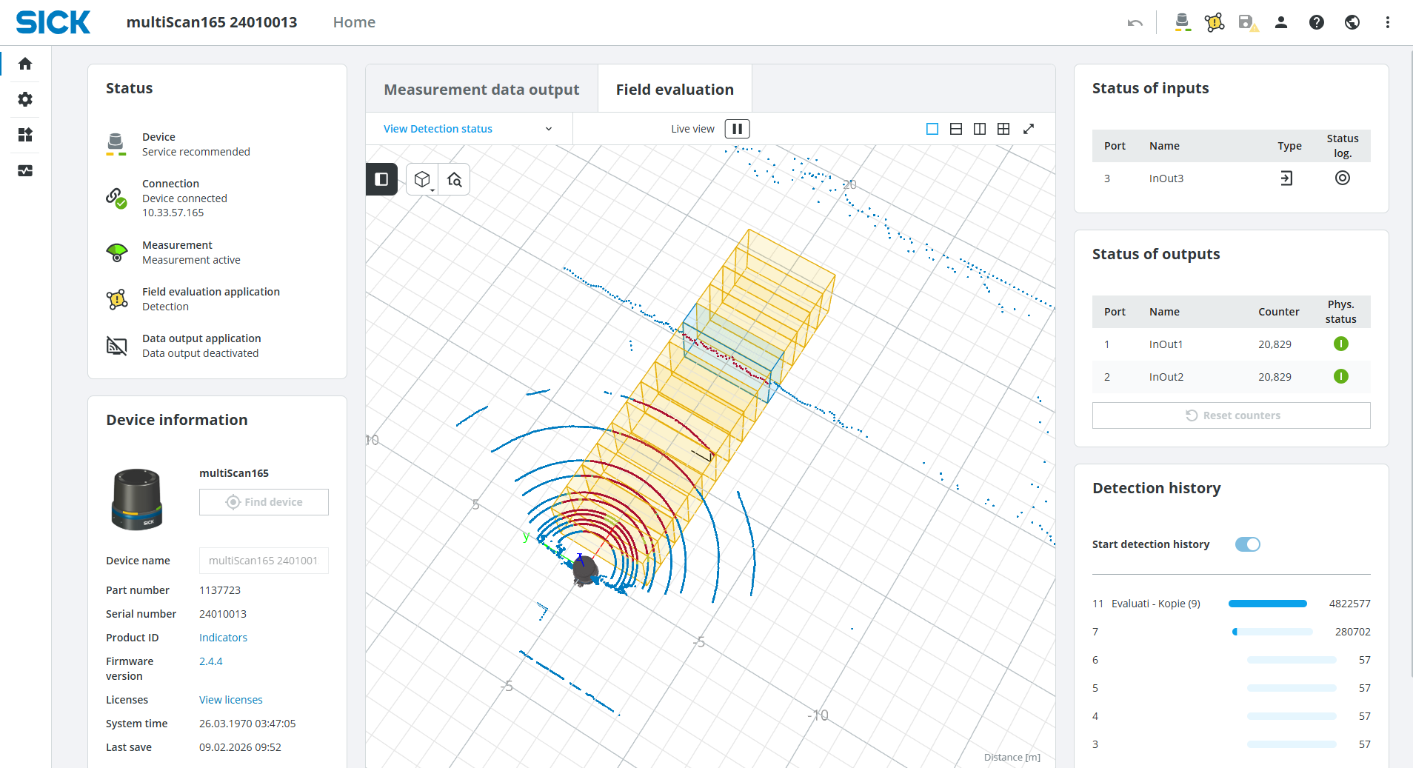The height and width of the screenshot is (768, 1413).
Task: Click the Reset counters button
Action: [x=1231, y=415]
